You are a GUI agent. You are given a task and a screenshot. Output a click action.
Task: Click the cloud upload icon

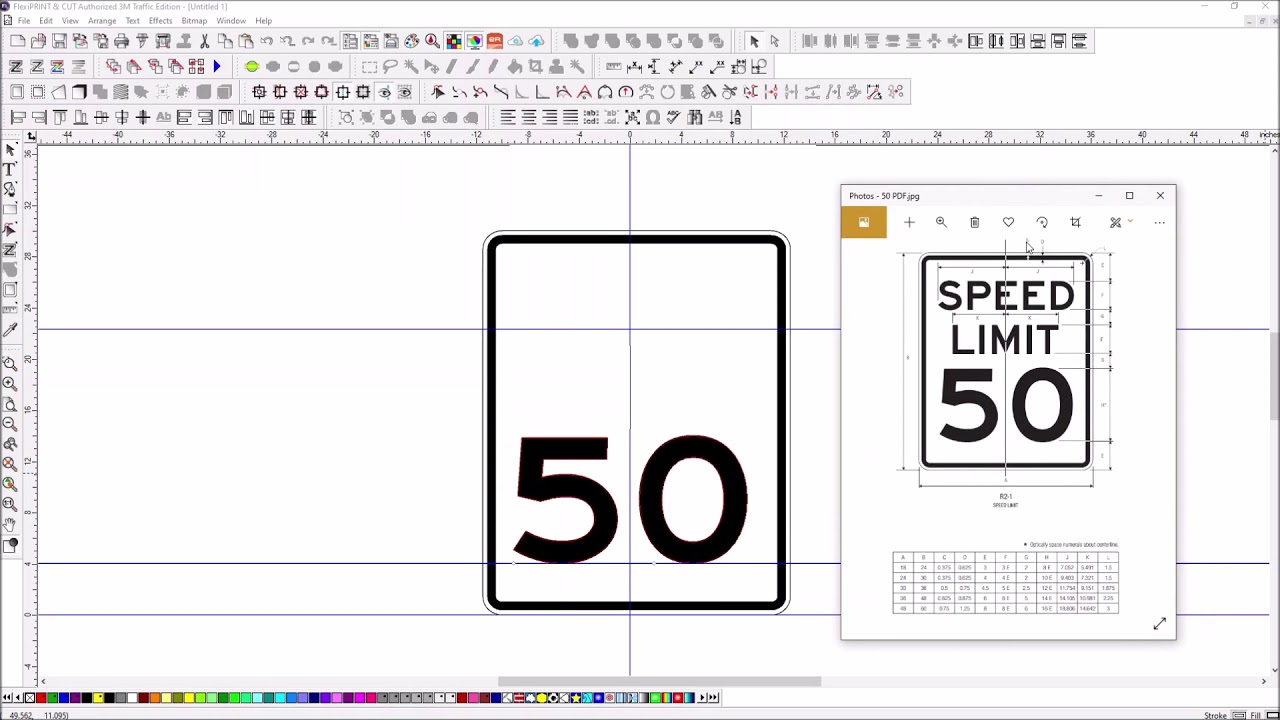[536, 41]
